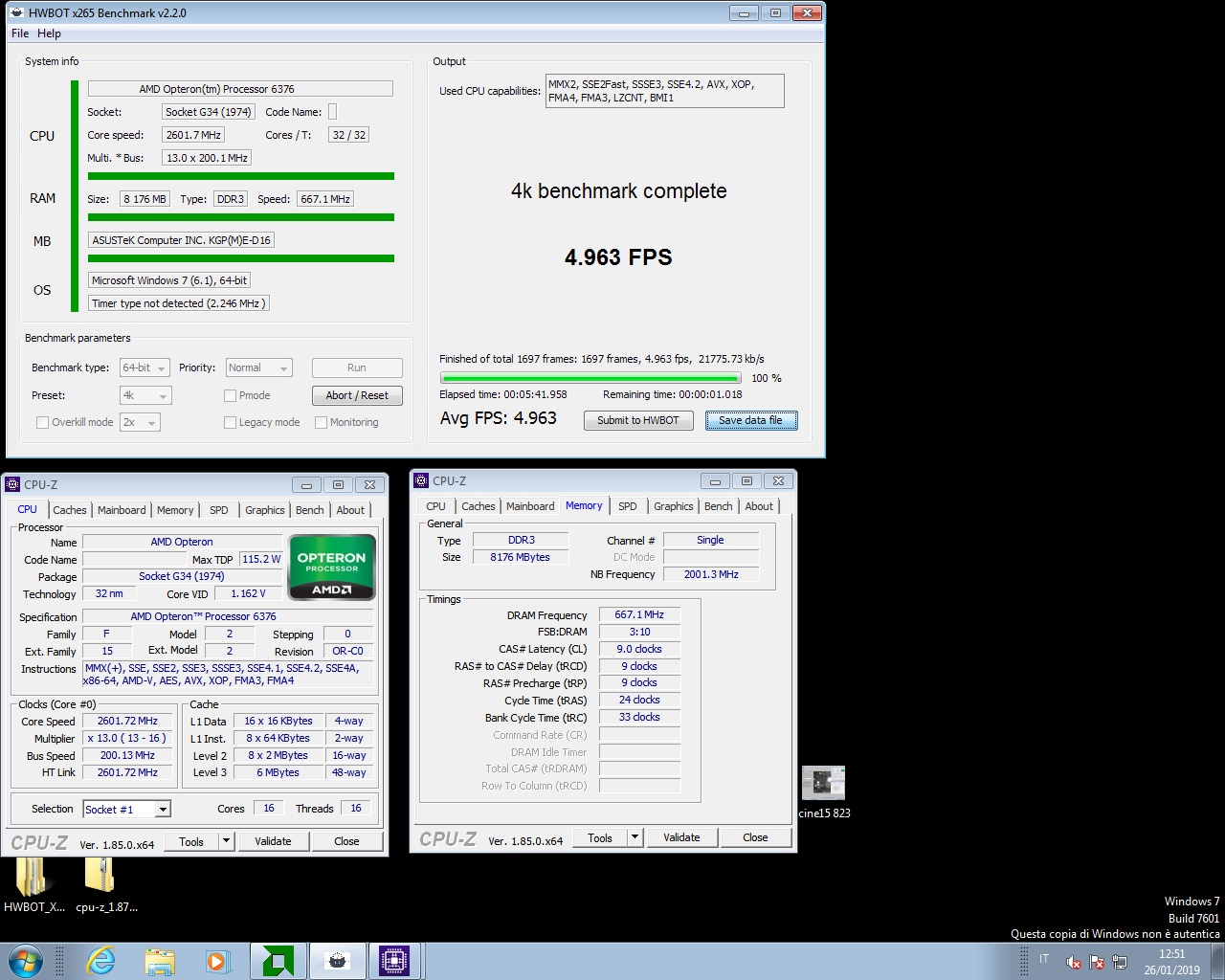Select HWBOT_X... zip folder on desktop

tap(33, 885)
